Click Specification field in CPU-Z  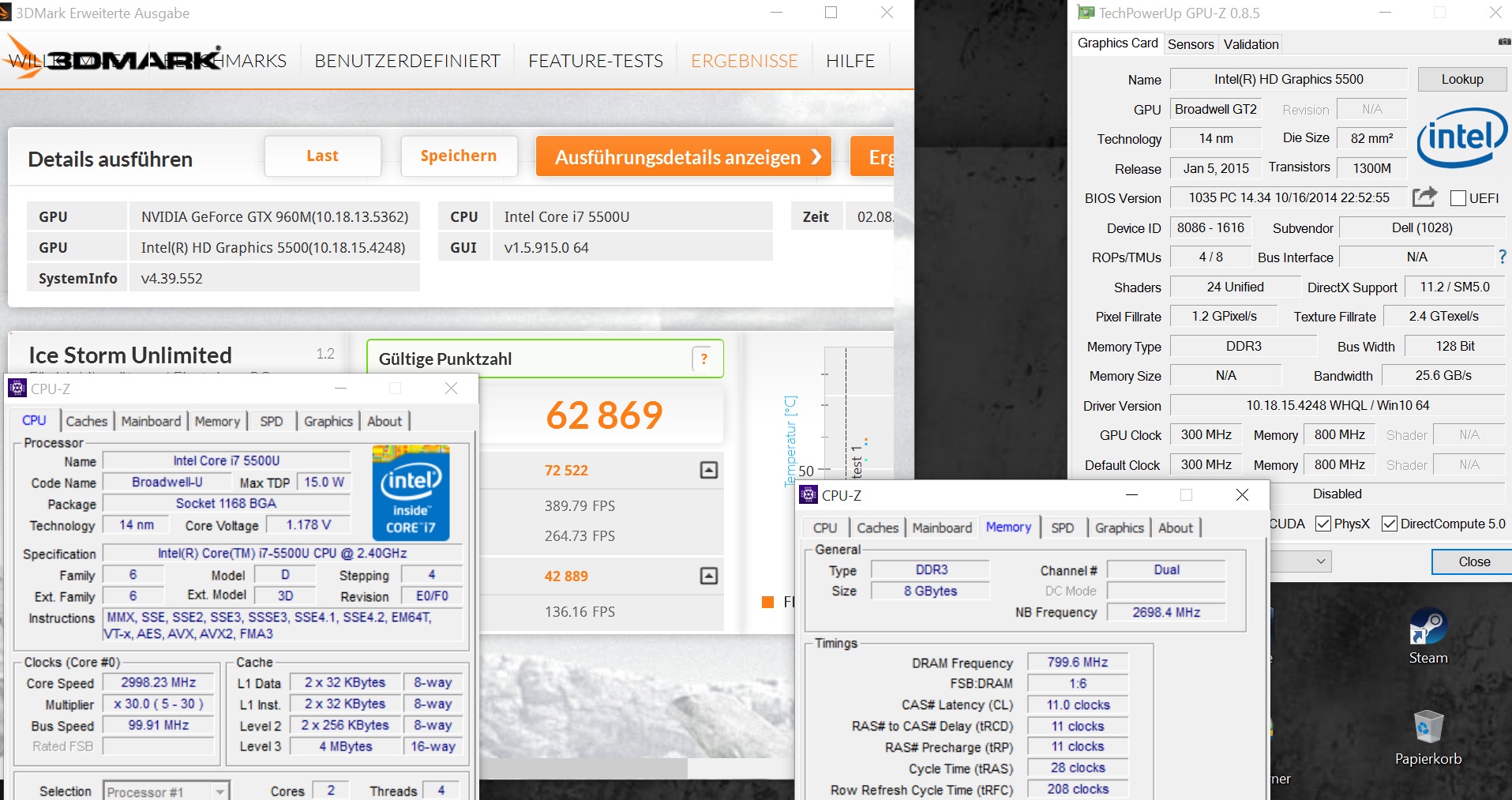tap(283, 553)
